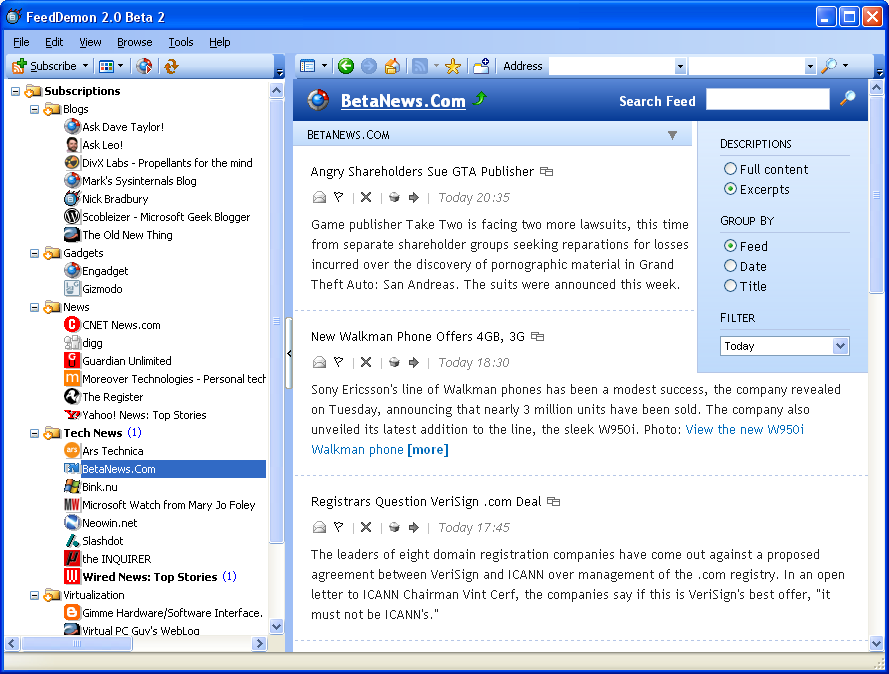Group by Title radio button
Screen dimensions: 889x674
(730, 286)
